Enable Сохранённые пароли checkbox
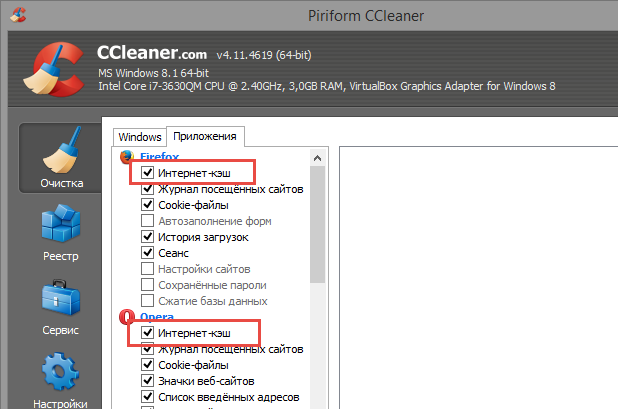Viewport: 618px width, 409px height. point(147,284)
